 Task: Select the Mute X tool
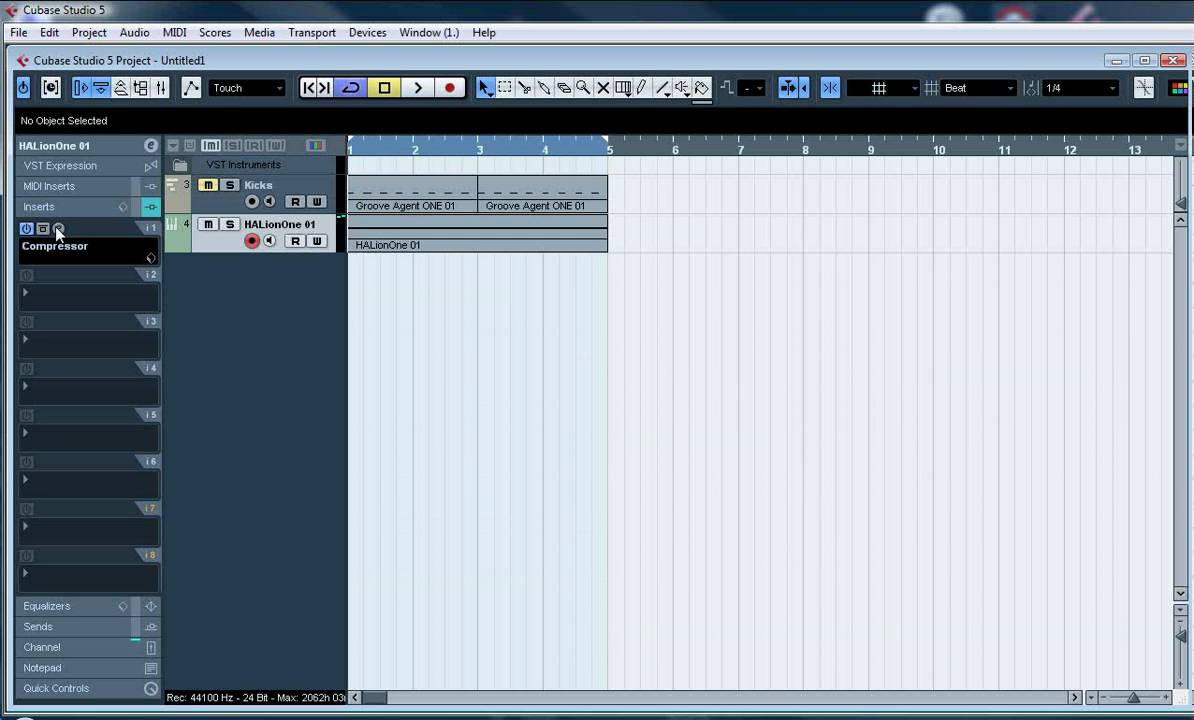603,88
